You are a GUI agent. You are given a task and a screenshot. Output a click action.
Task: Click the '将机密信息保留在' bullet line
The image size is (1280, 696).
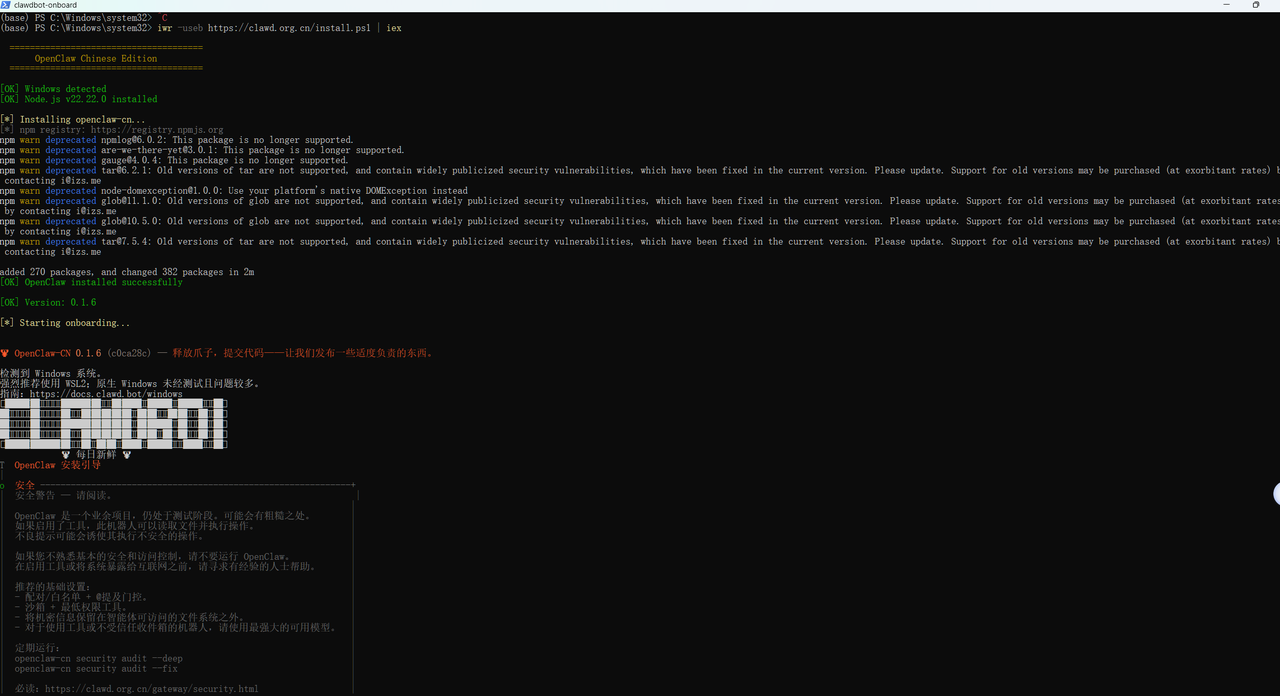click(130, 618)
